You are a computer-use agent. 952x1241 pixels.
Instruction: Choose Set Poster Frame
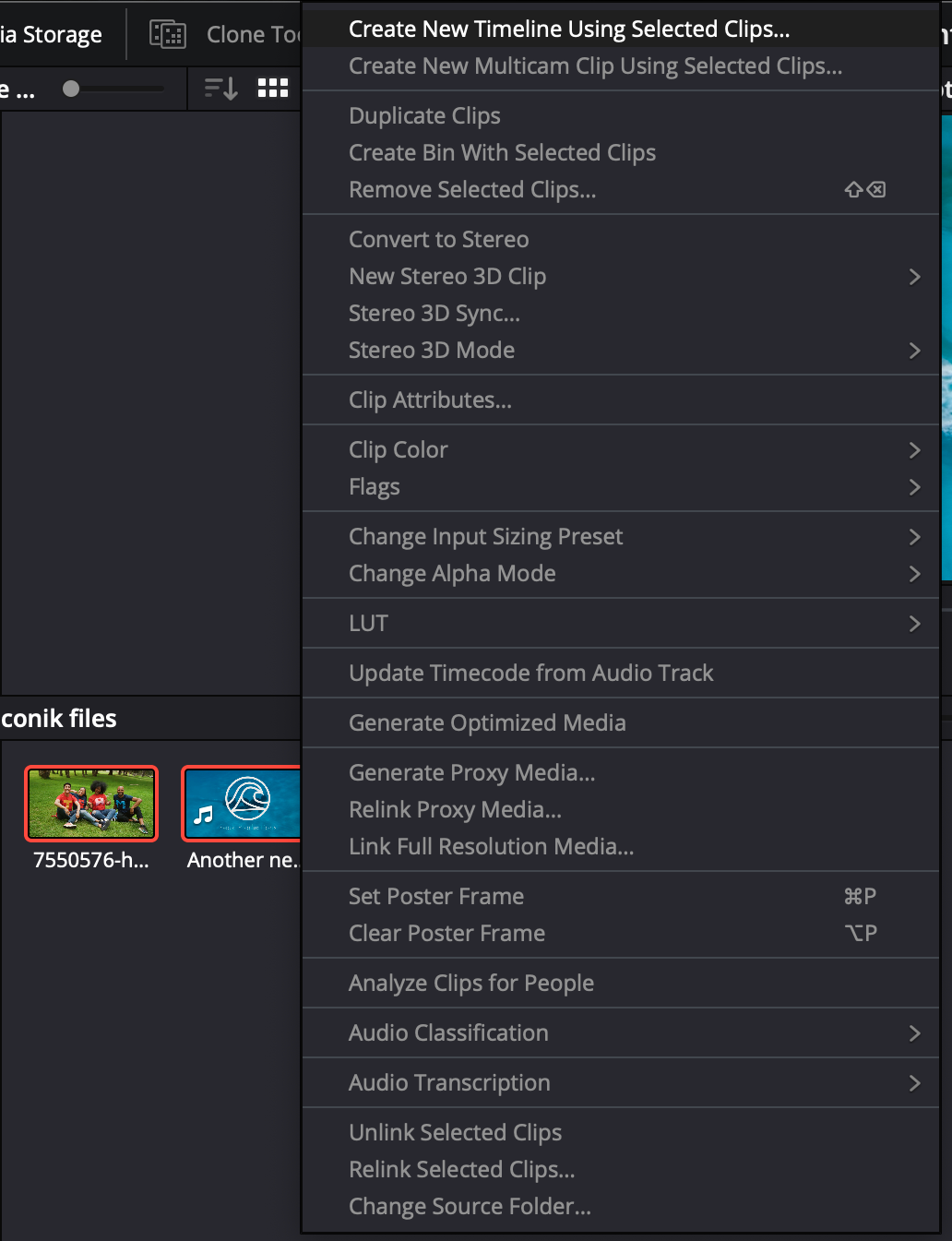coord(436,897)
